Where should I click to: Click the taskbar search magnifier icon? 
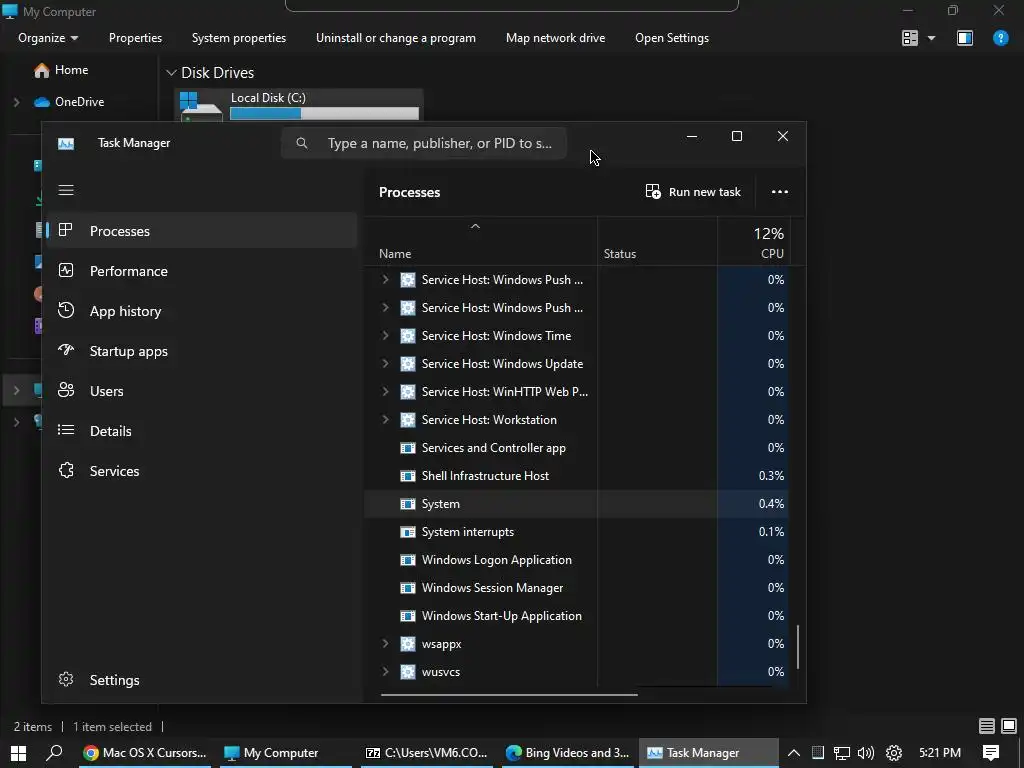point(55,753)
